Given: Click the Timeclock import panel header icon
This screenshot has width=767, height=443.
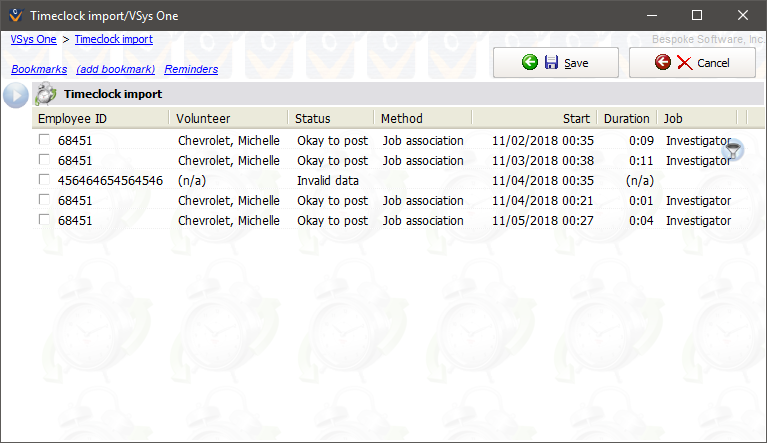Looking at the screenshot, I should pos(46,95).
